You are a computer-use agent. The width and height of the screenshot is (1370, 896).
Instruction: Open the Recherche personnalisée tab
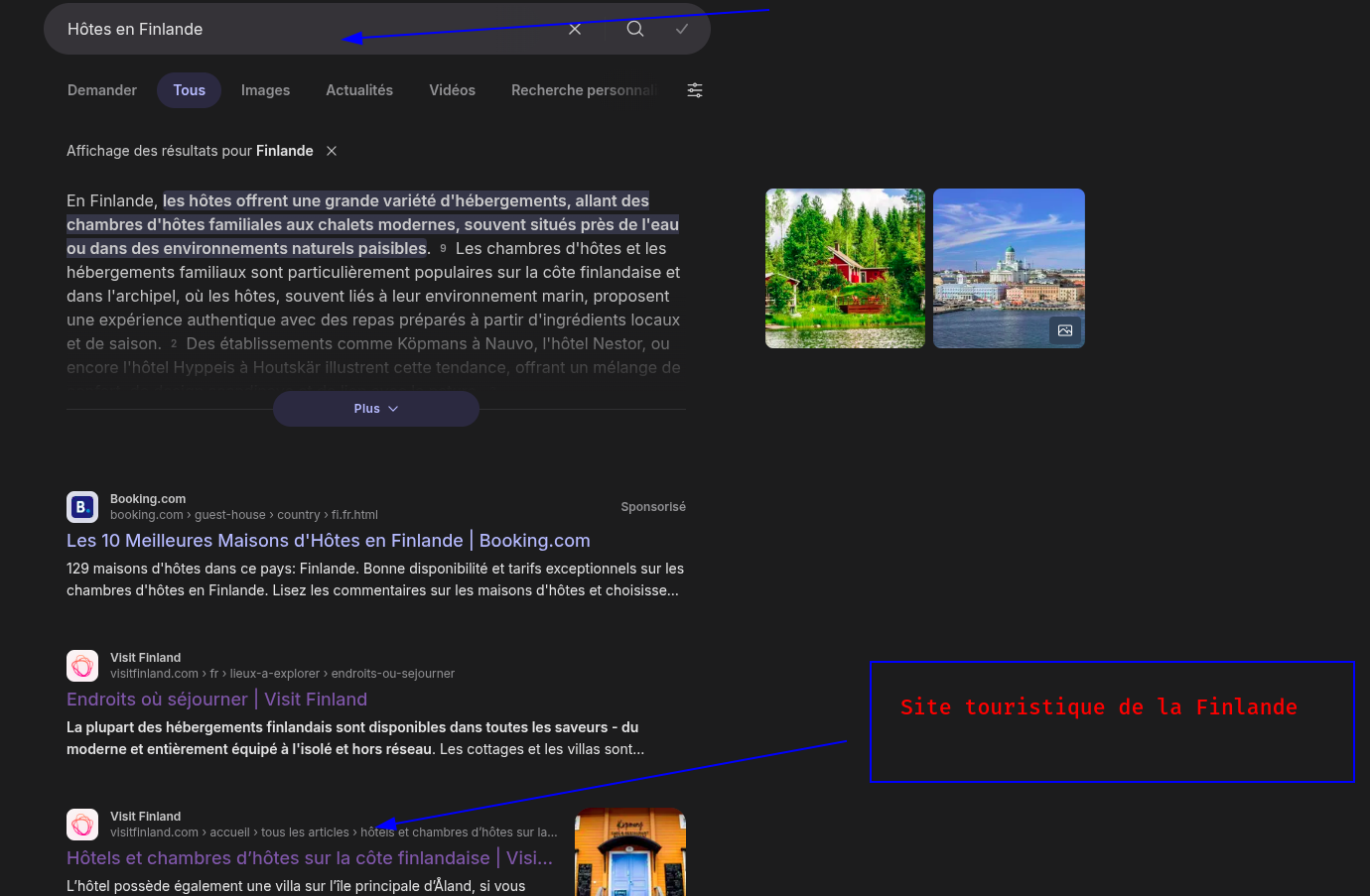pyautogui.click(x=585, y=90)
